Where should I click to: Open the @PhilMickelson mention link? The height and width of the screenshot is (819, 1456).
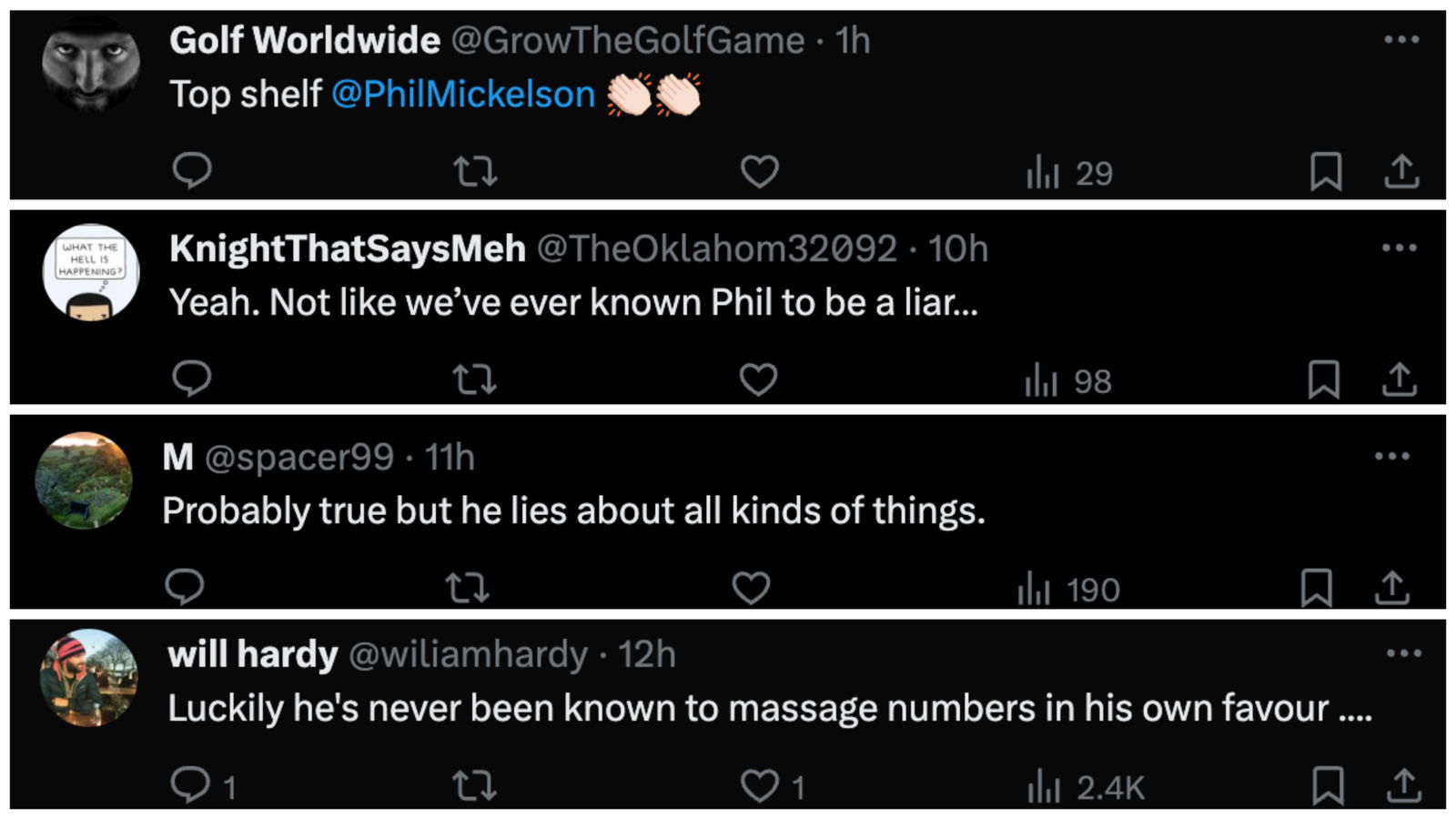(x=462, y=95)
